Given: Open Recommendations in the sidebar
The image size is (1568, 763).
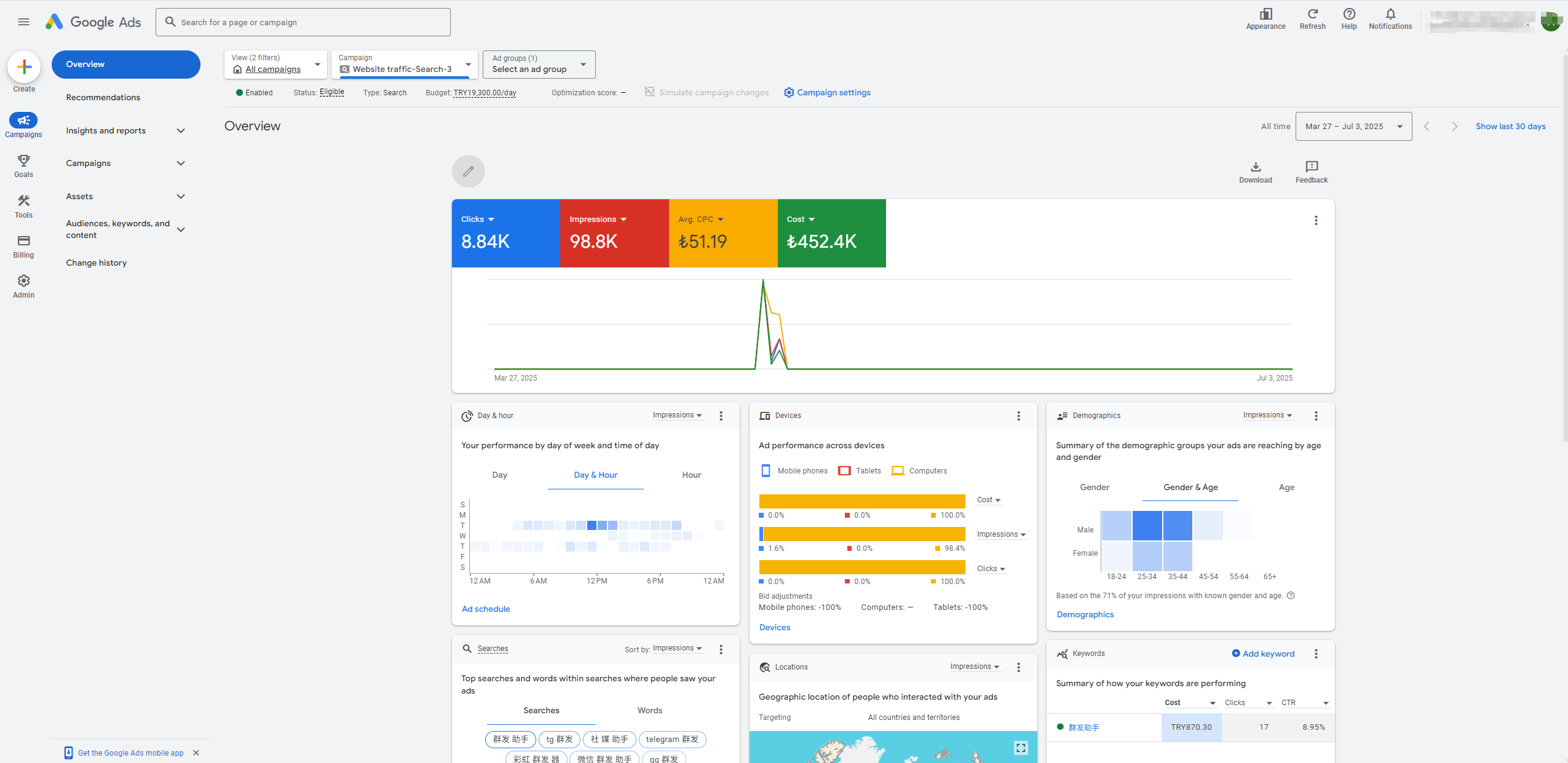Looking at the screenshot, I should 103,97.
